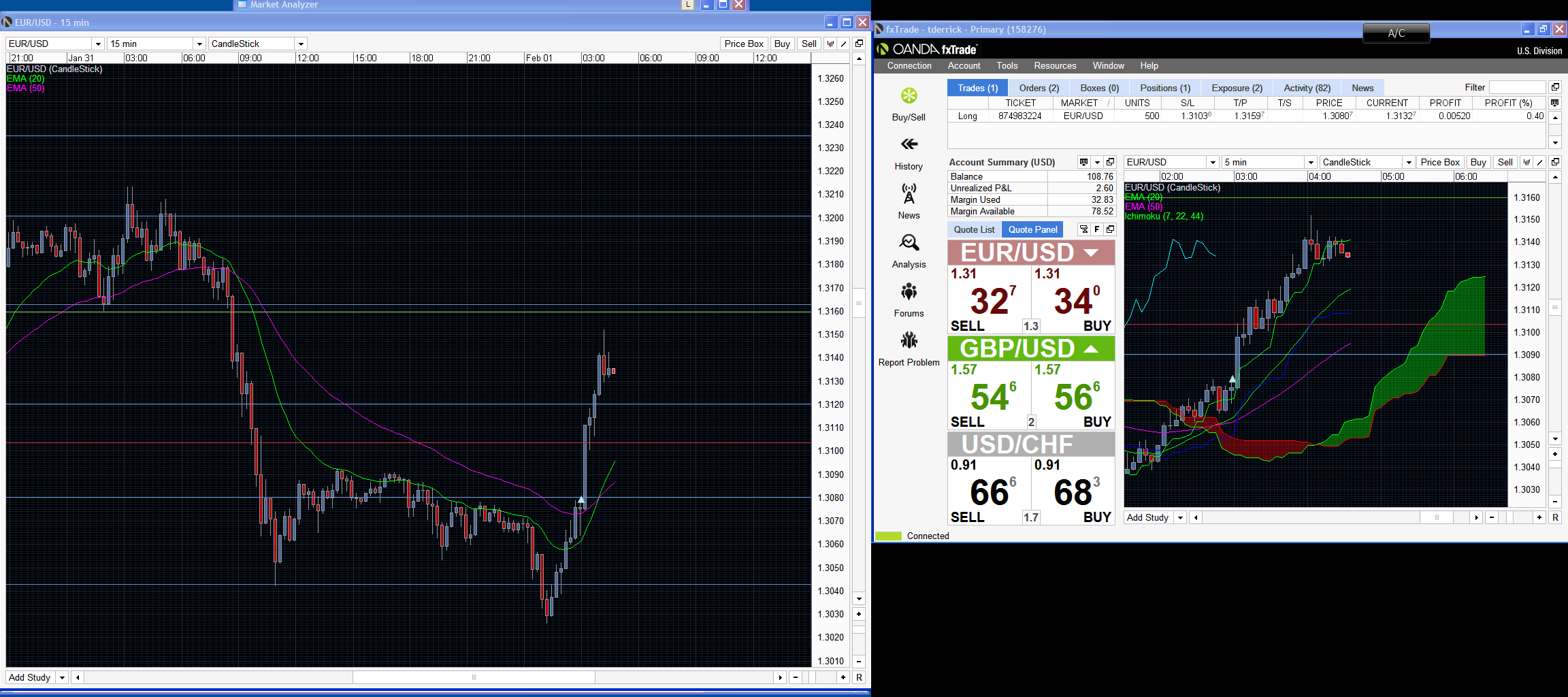The width and height of the screenshot is (1568, 697).
Task: Open the Trades table column settings icon
Action: pyautogui.click(x=1555, y=103)
